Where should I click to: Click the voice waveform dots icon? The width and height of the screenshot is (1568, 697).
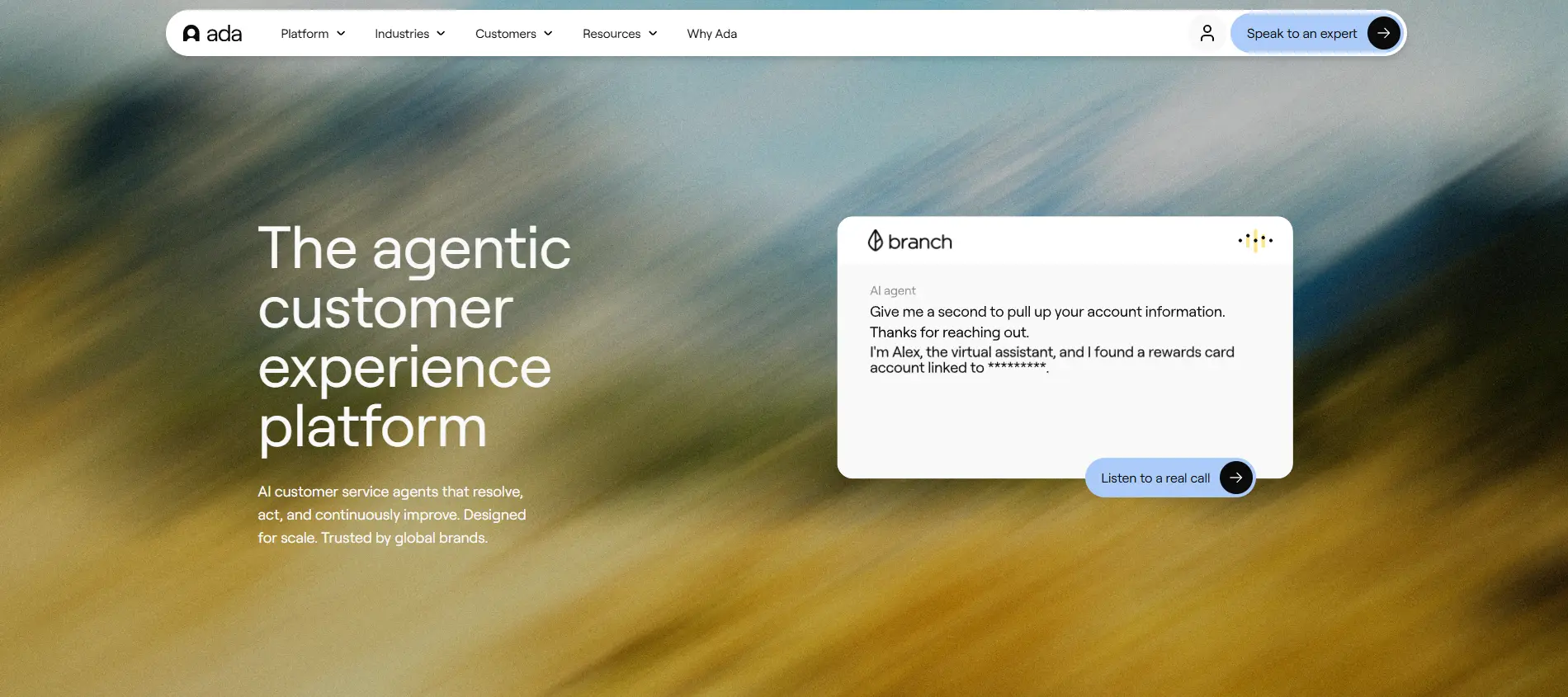[x=1255, y=240]
